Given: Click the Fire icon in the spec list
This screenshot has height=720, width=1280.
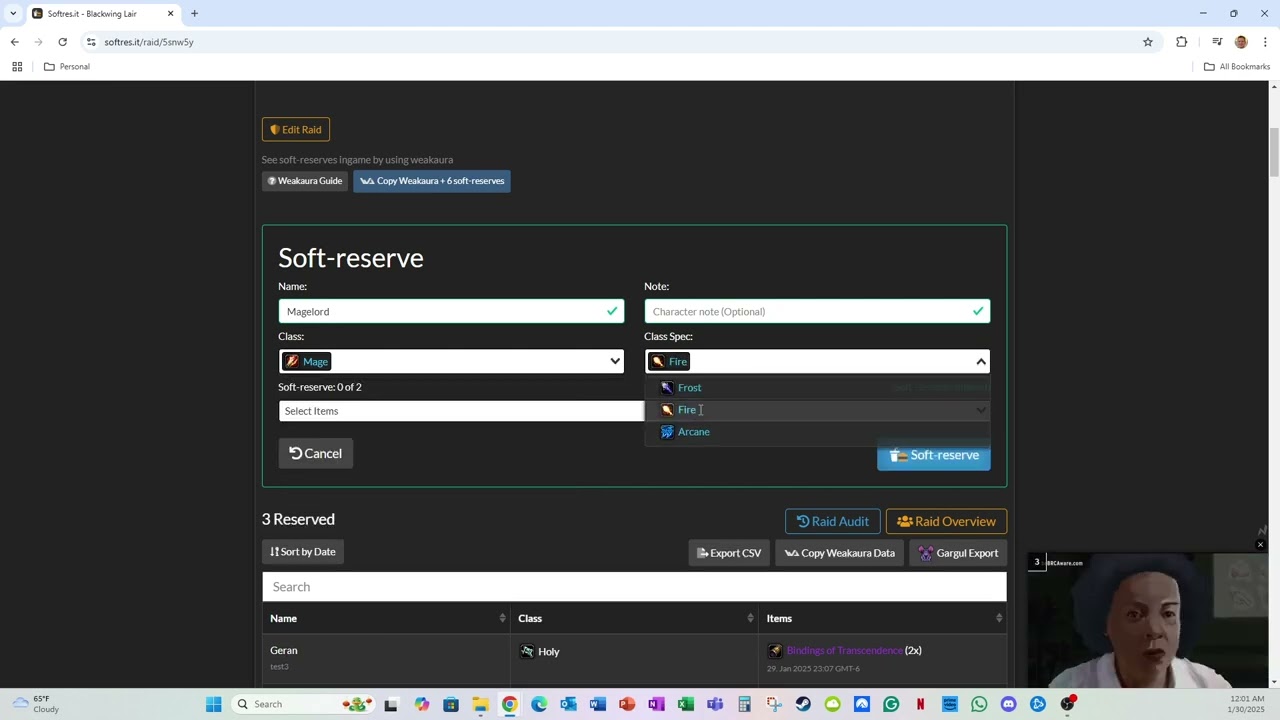Looking at the screenshot, I should tap(667, 410).
